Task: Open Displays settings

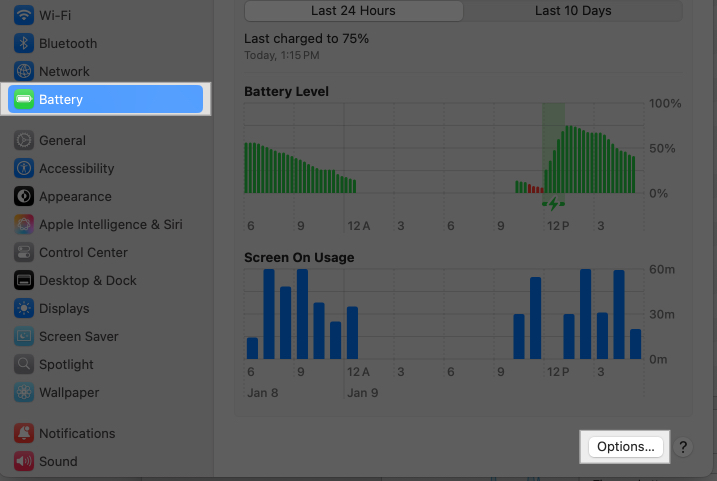Action: click(106, 308)
